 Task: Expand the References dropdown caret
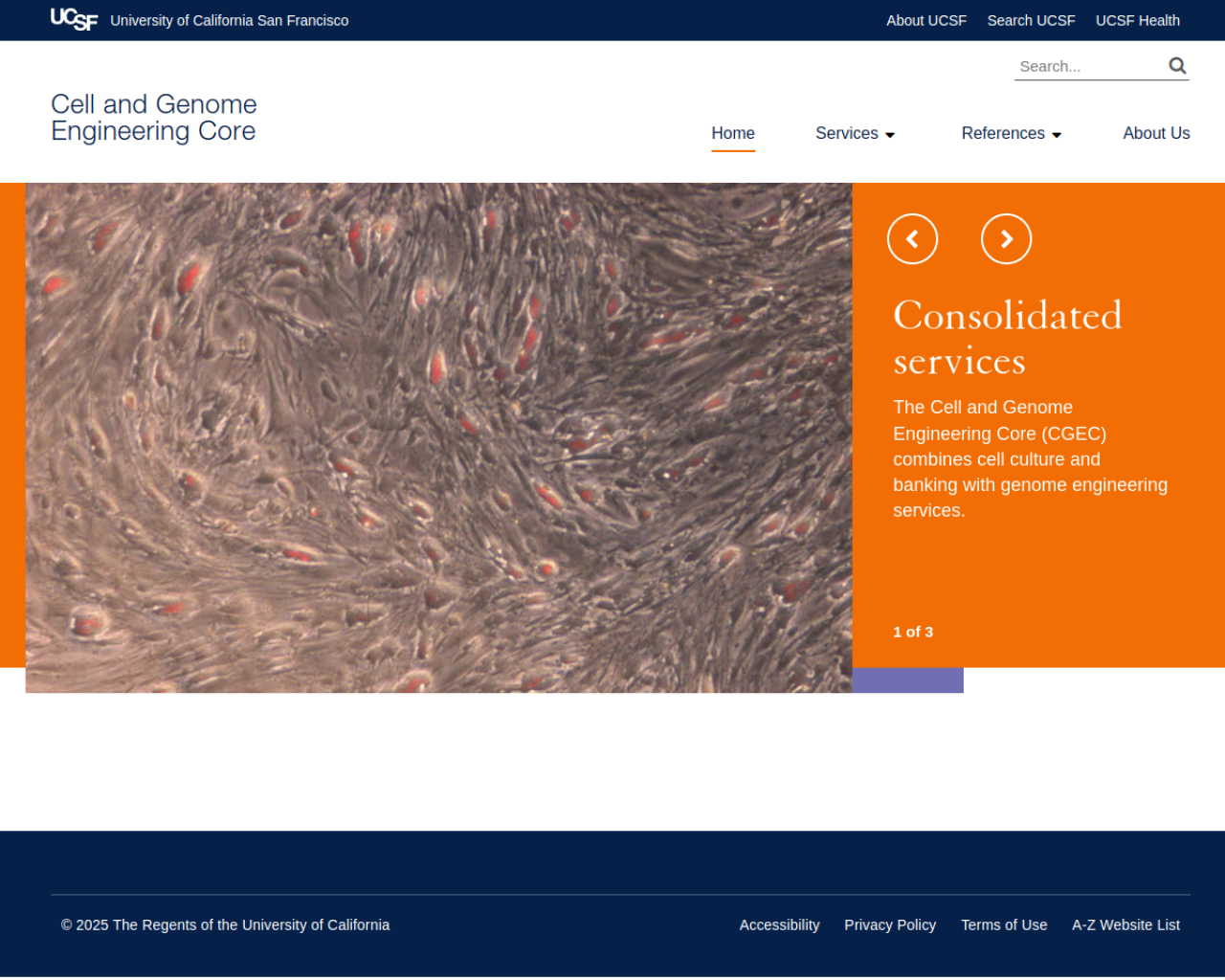[x=1057, y=135]
